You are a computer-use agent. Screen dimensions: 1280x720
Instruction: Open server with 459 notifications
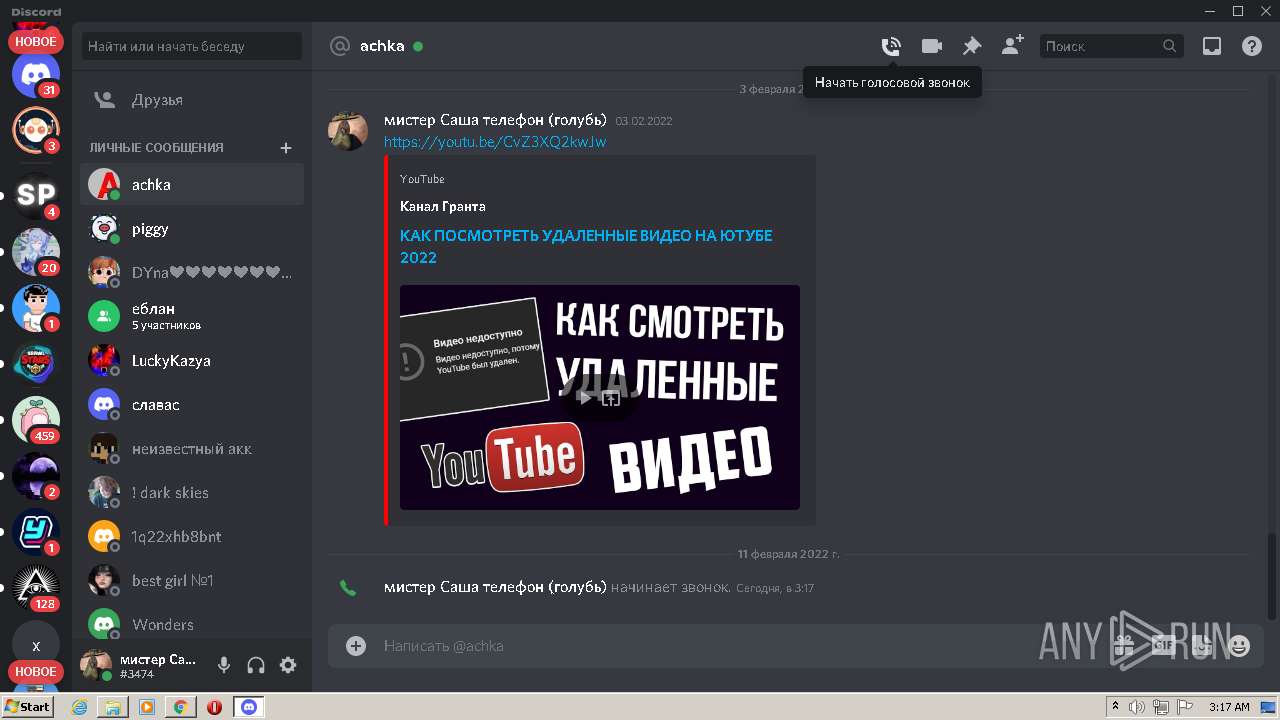(36, 419)
